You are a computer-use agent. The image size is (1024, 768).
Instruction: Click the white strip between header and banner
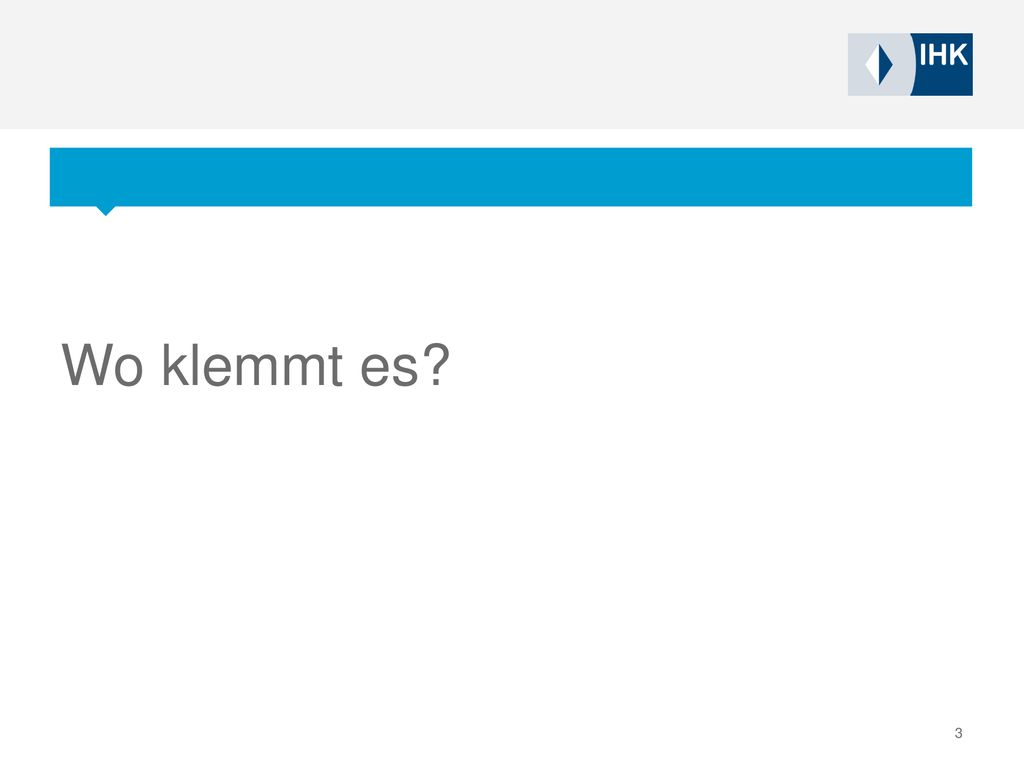coord(512,138)
